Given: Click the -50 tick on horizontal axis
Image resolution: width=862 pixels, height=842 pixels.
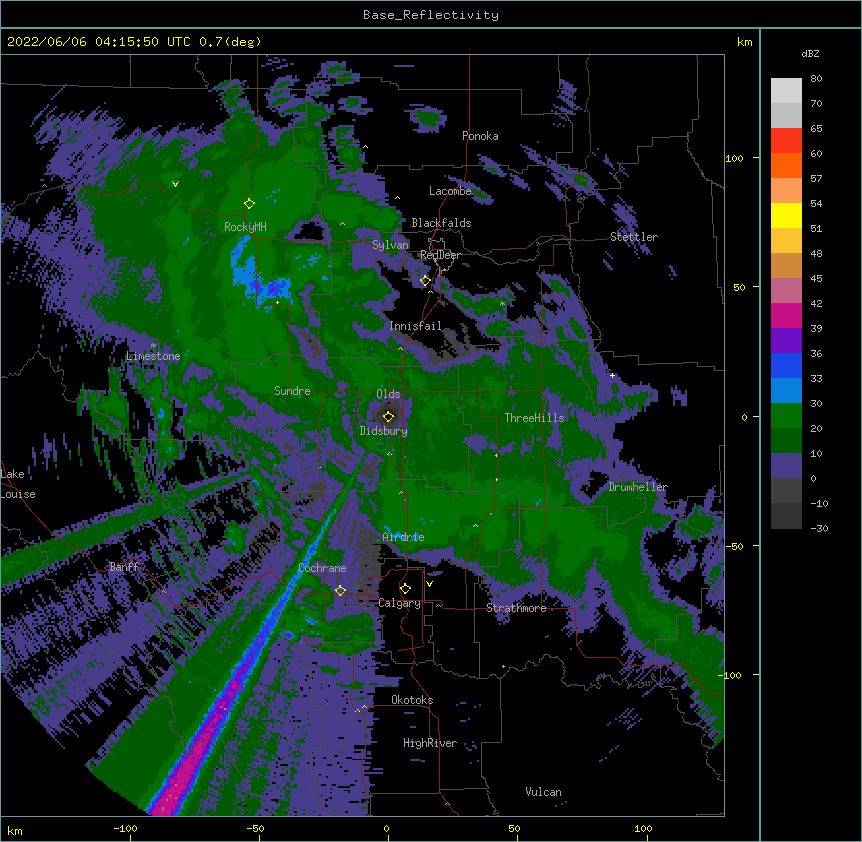Looking at the screenshot, I should (x=255, y=828).
